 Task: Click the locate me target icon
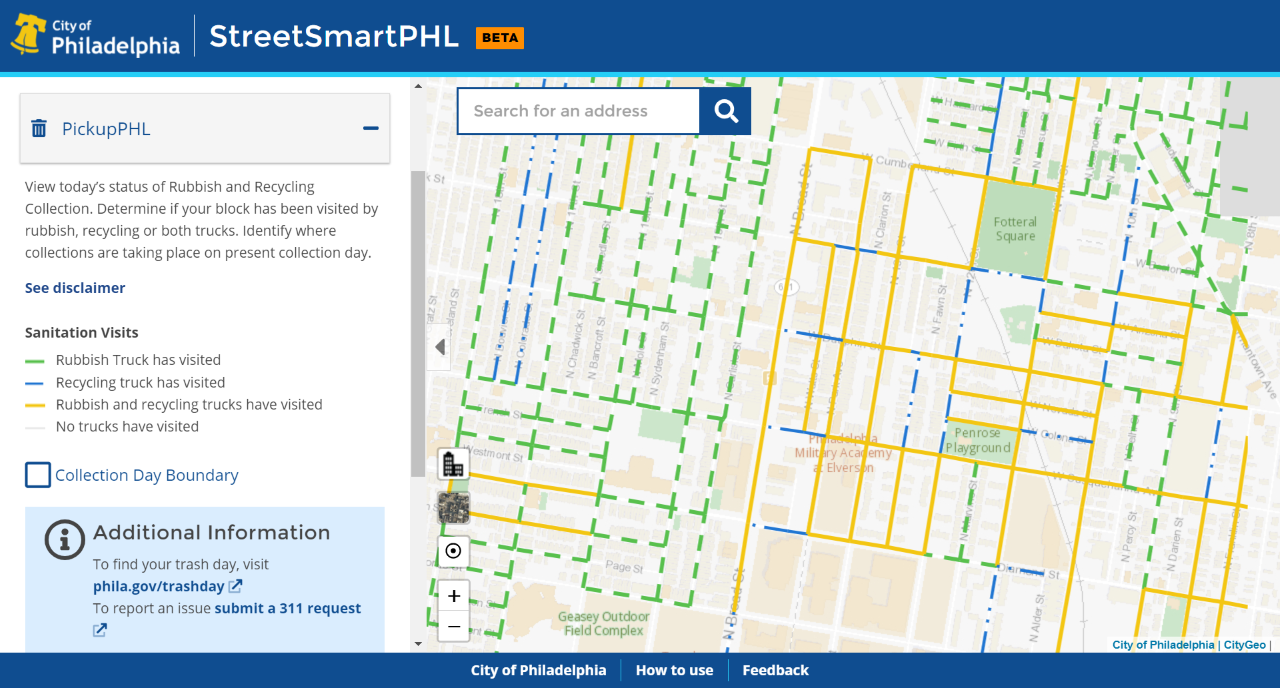[453, 551]
